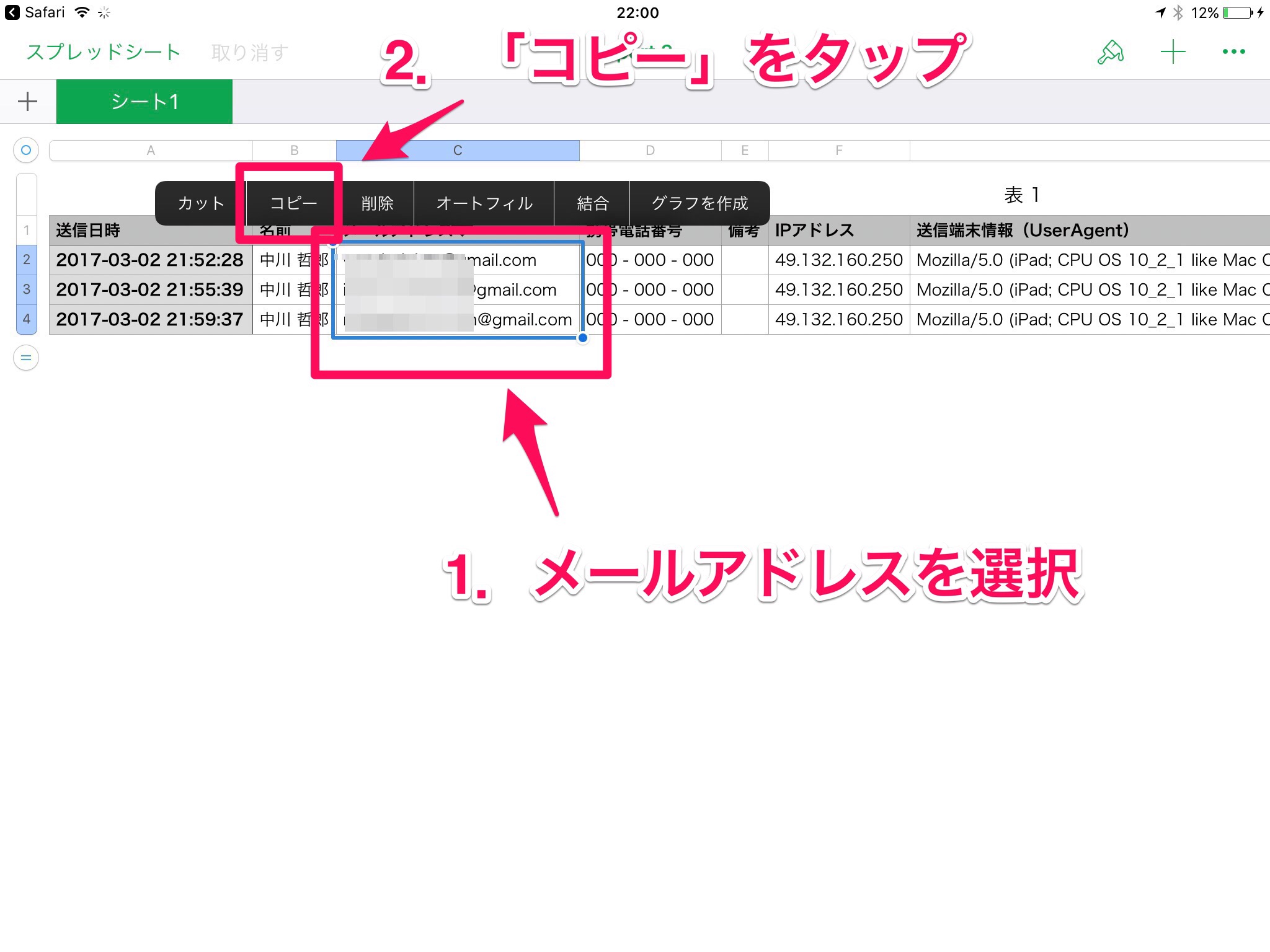This screenshot has width=1270, height=952.
Task: Choose 結合 to merge cells
Action: point(592,203)
